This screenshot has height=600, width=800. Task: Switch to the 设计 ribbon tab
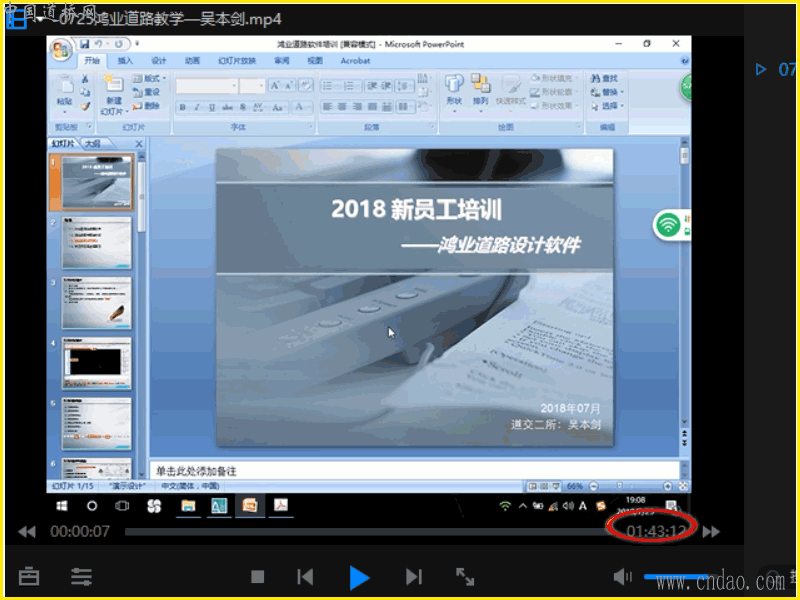pyautogui.click(x=159, y=61)
